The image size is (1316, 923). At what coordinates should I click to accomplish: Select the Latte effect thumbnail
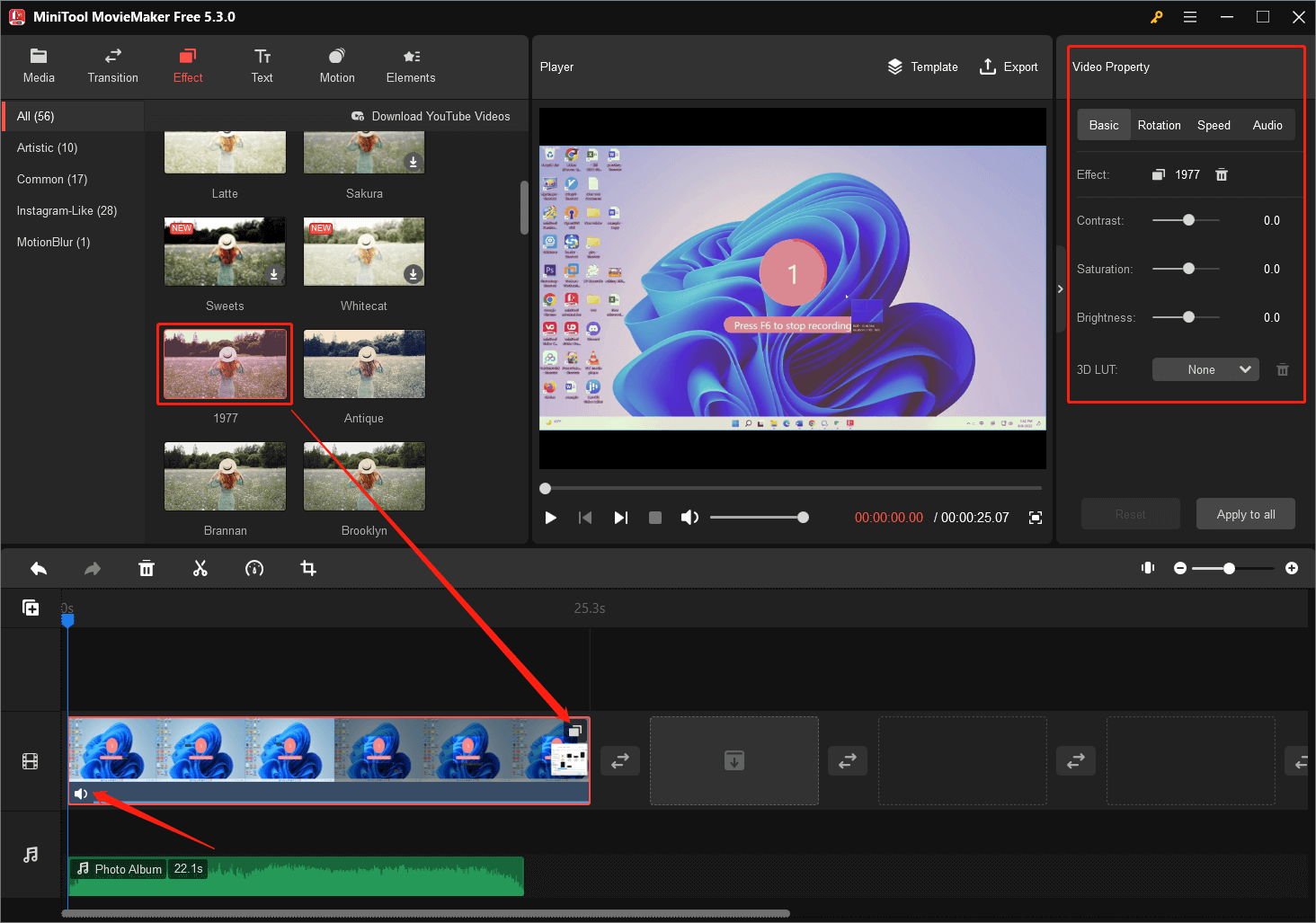tap(225, 152)
